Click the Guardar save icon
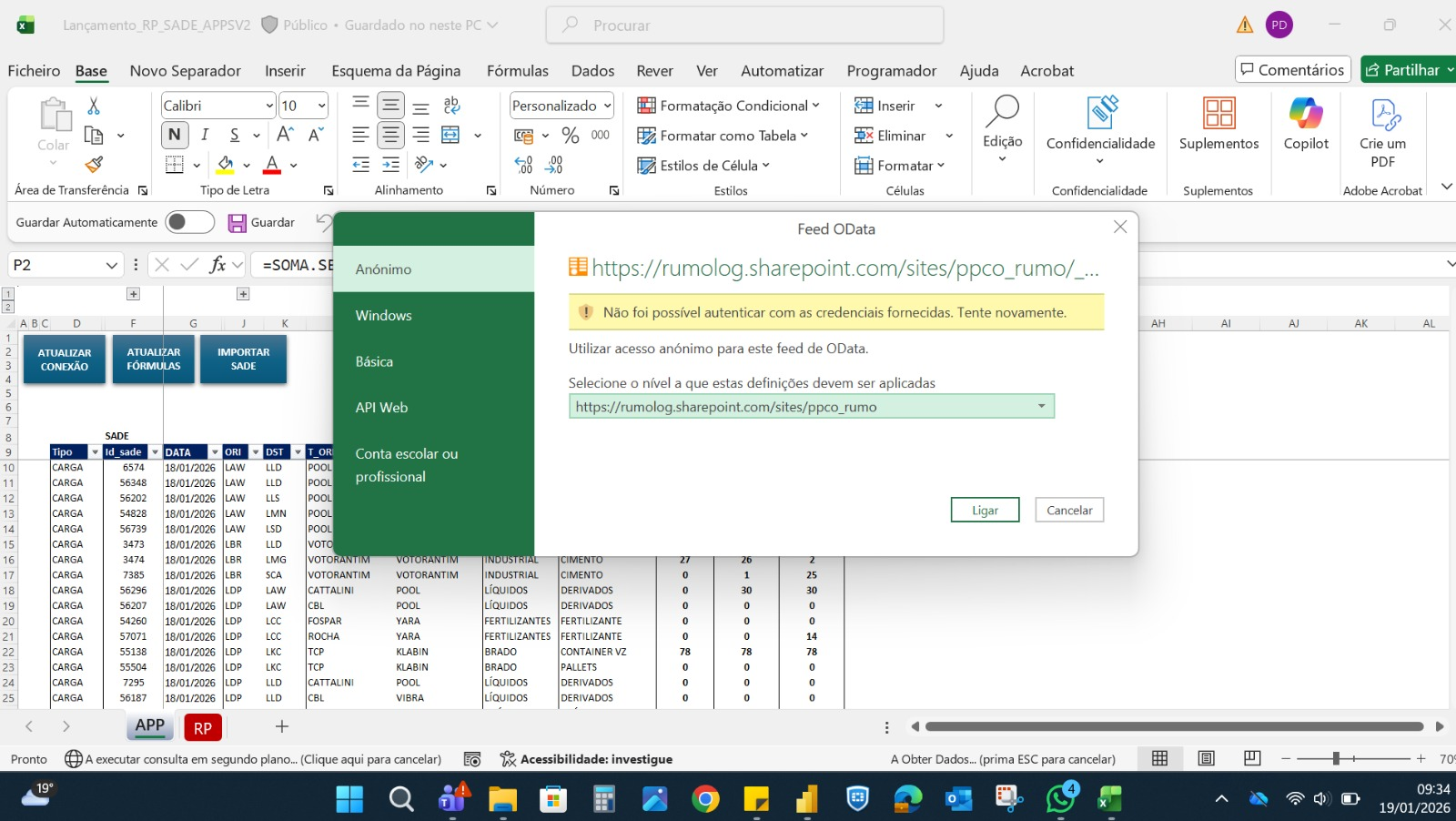This screenshot has width=1456, height=821. pyautogui.click(x=238, y=223)
